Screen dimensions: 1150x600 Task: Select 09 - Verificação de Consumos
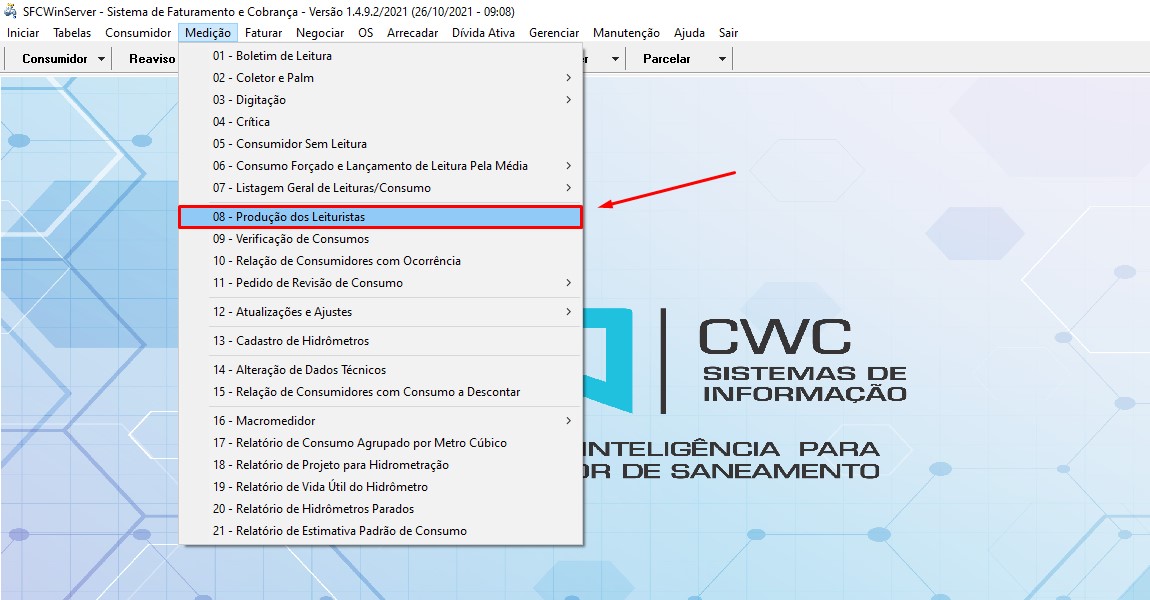290,239
